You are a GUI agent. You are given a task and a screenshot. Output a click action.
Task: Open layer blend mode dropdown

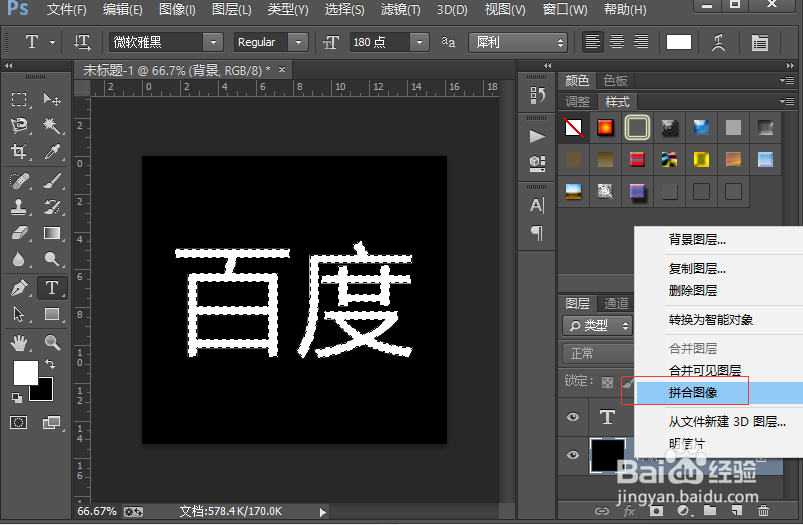click(598, 353)
